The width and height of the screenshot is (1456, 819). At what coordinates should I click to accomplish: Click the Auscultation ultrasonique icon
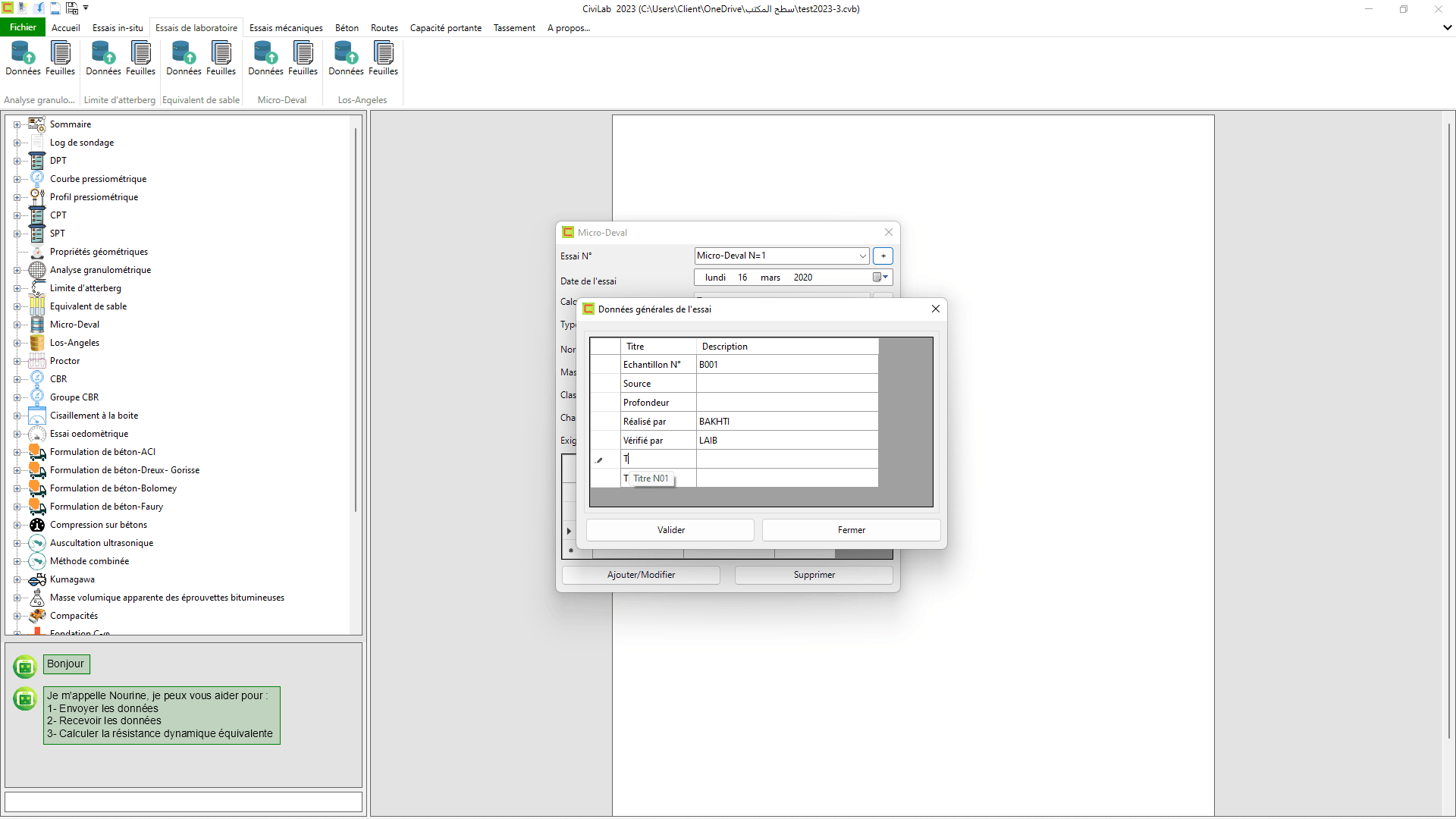click(x=37, y=542)
